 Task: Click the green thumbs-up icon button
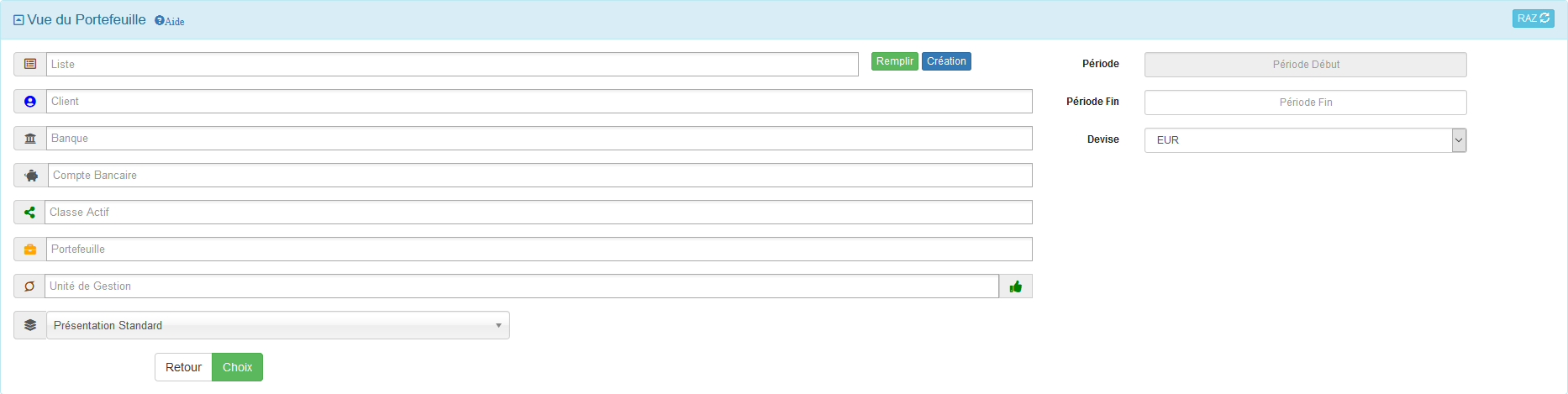click(1015, 286)
